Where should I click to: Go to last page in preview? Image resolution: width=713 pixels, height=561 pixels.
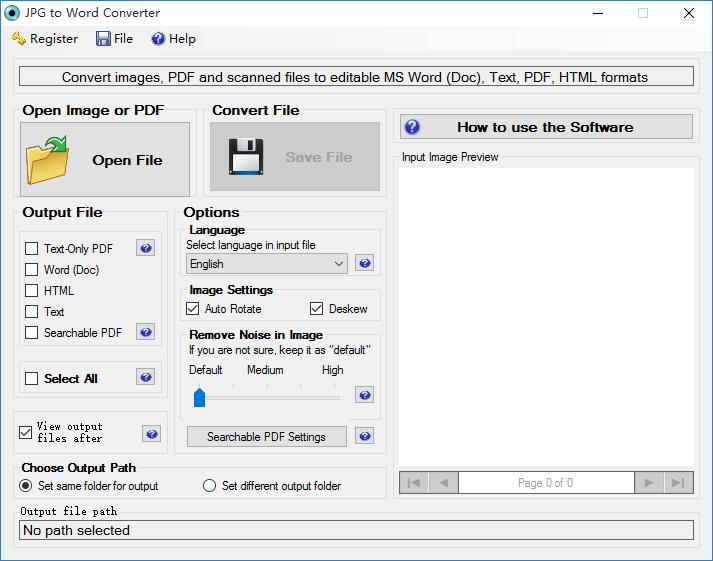(x=678, y=482)
